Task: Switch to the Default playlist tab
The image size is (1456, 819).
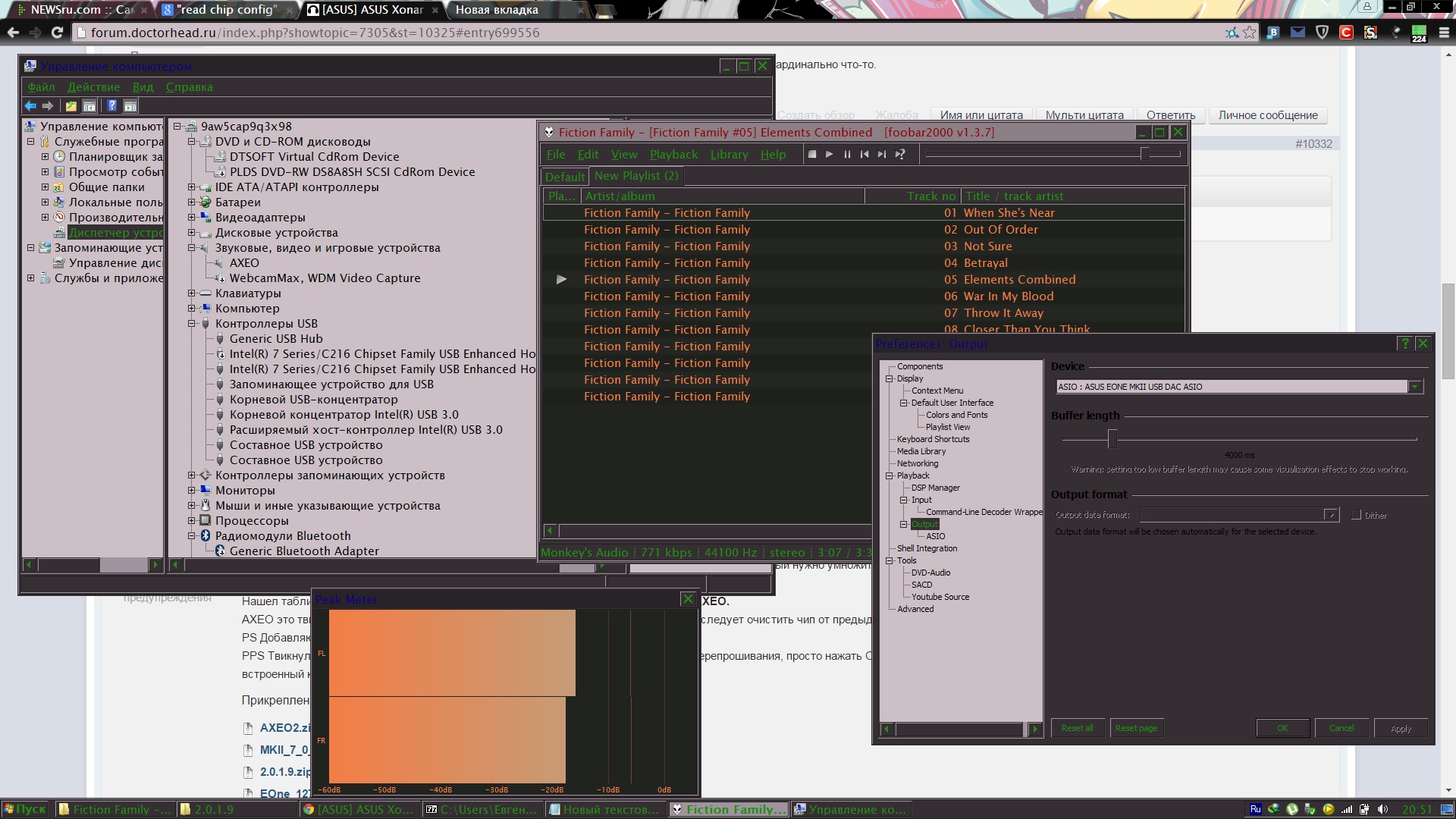Action: (x=565, y=177)
